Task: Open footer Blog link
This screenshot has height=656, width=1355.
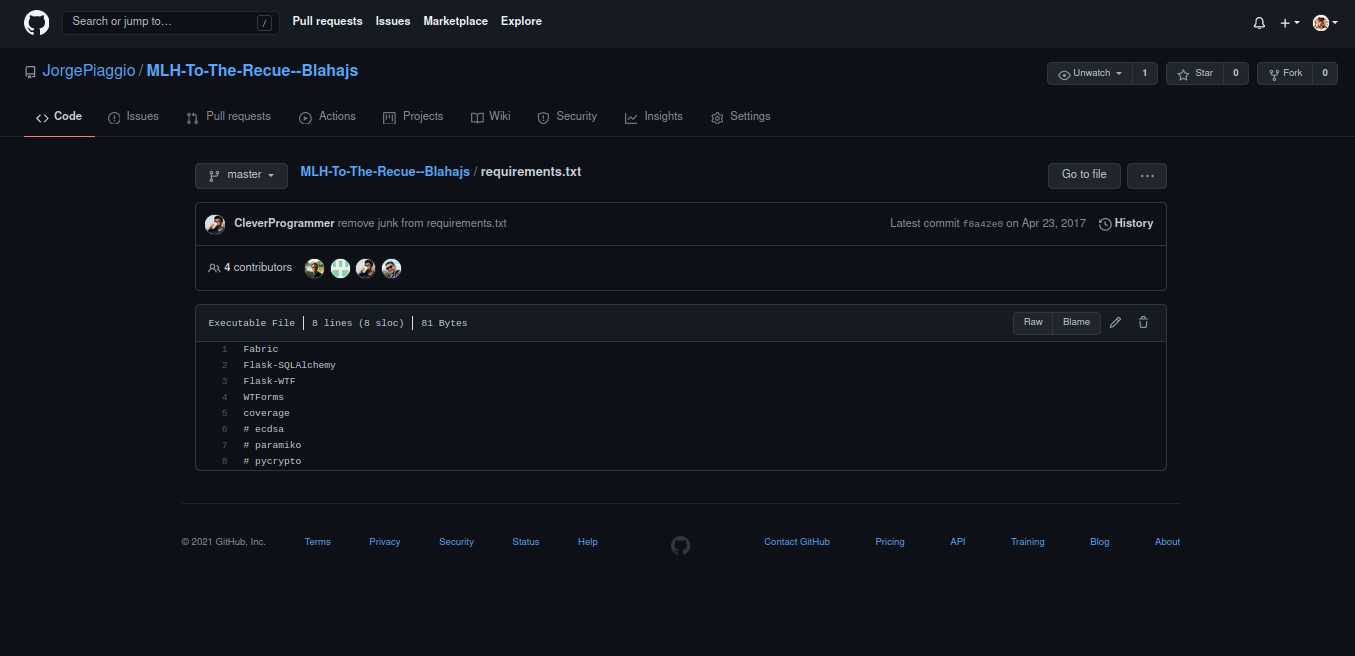Action: coord(1100,542)
